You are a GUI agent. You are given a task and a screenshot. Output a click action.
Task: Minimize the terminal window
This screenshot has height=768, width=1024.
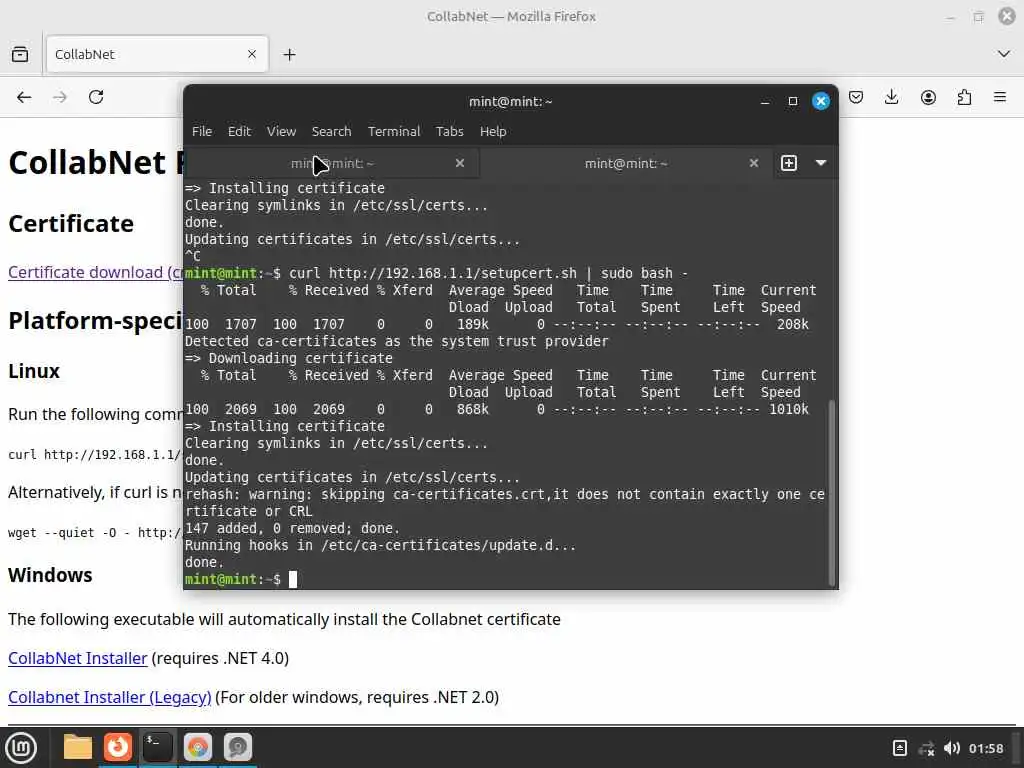(x=765, y=101)
